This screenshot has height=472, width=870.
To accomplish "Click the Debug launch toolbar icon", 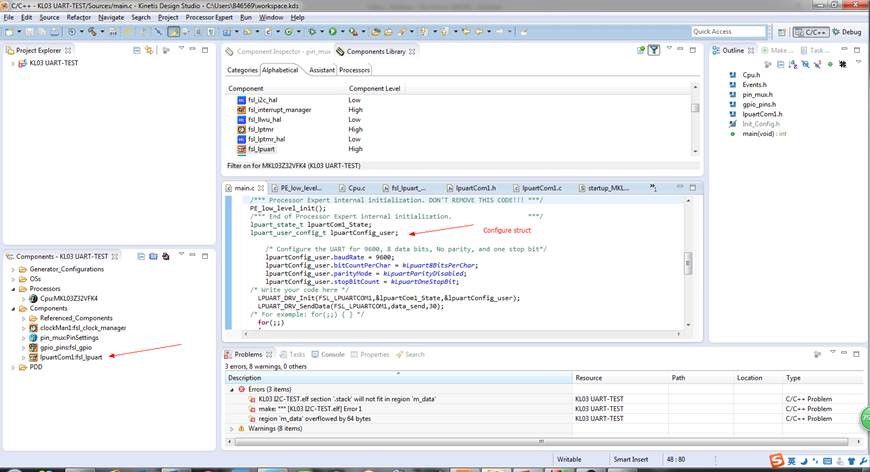I will pyautogui.click(x=312, y=32).
